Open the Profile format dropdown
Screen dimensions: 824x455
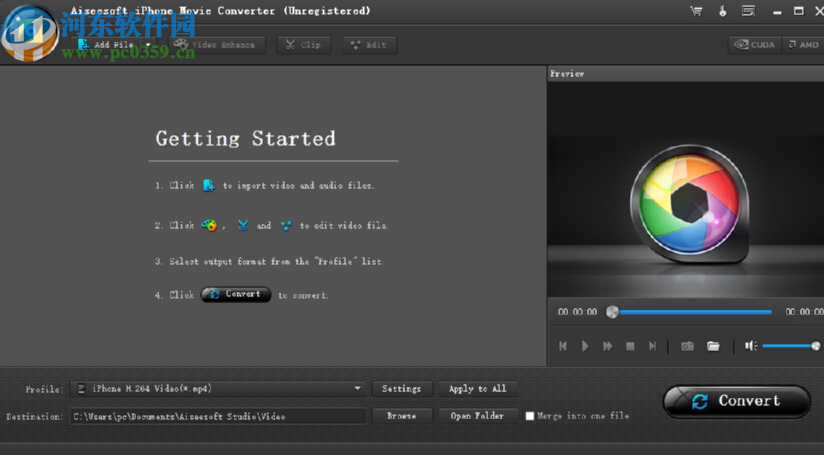tap(219, 389)
